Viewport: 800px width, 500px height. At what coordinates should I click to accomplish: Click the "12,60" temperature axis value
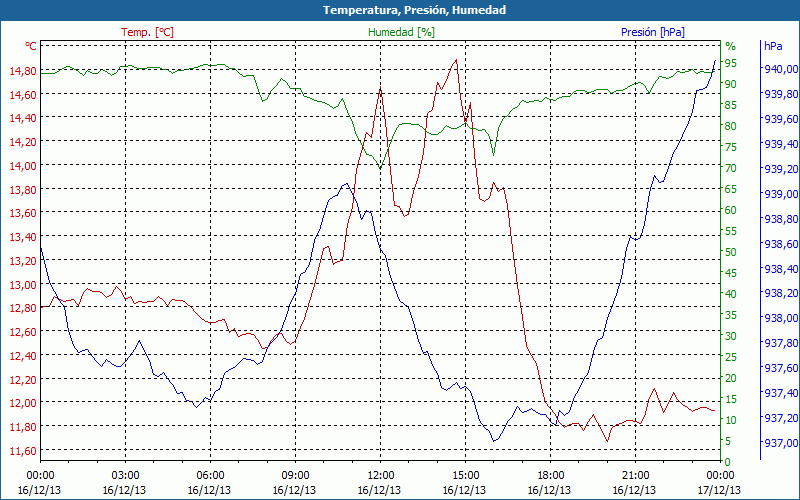click(x=23, y=332)
